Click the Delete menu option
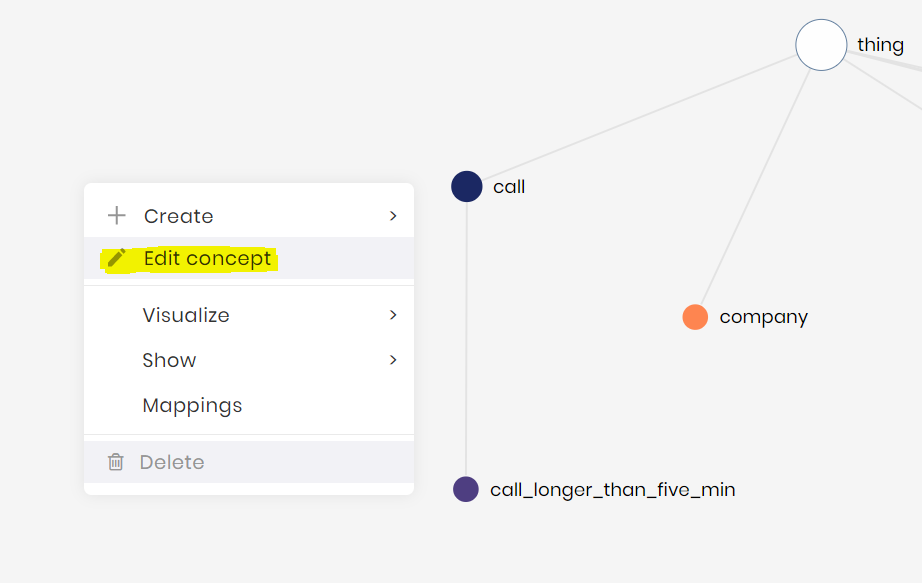This screenshot has width=922, height=583. point(172,462)
